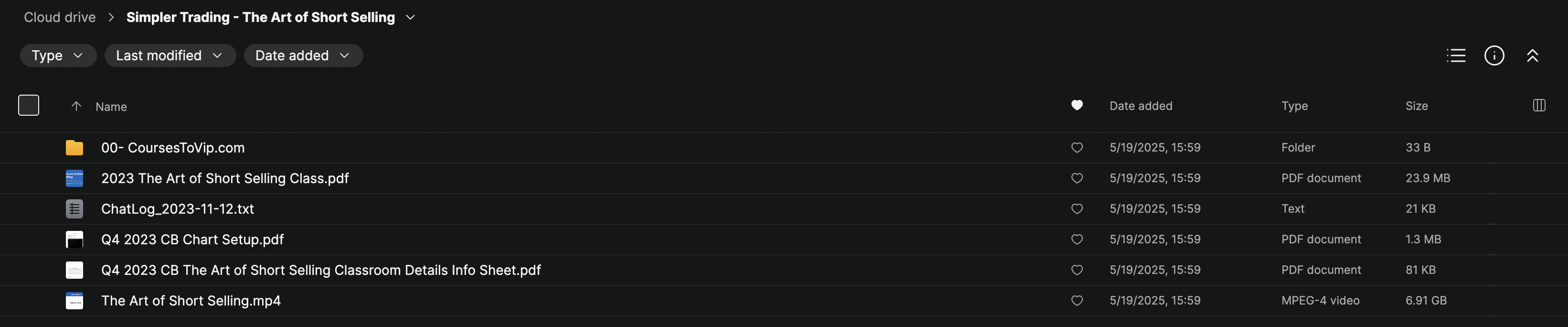
Task: Toggle heart on Q4 2023 CB Chart Setup.pdf
Action: tap(1077, 240)
